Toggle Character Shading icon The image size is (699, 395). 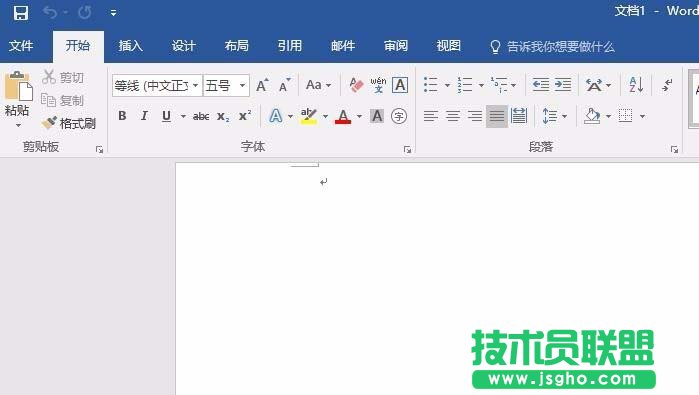pos(377,116)
